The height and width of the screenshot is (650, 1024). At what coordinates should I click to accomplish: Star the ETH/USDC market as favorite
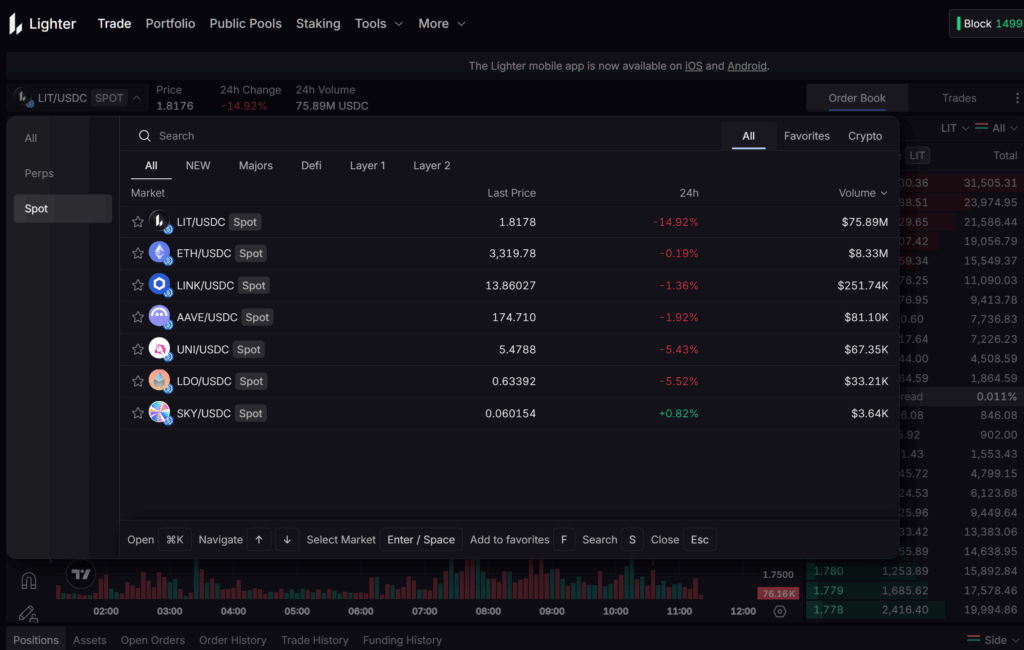(138, 254)
